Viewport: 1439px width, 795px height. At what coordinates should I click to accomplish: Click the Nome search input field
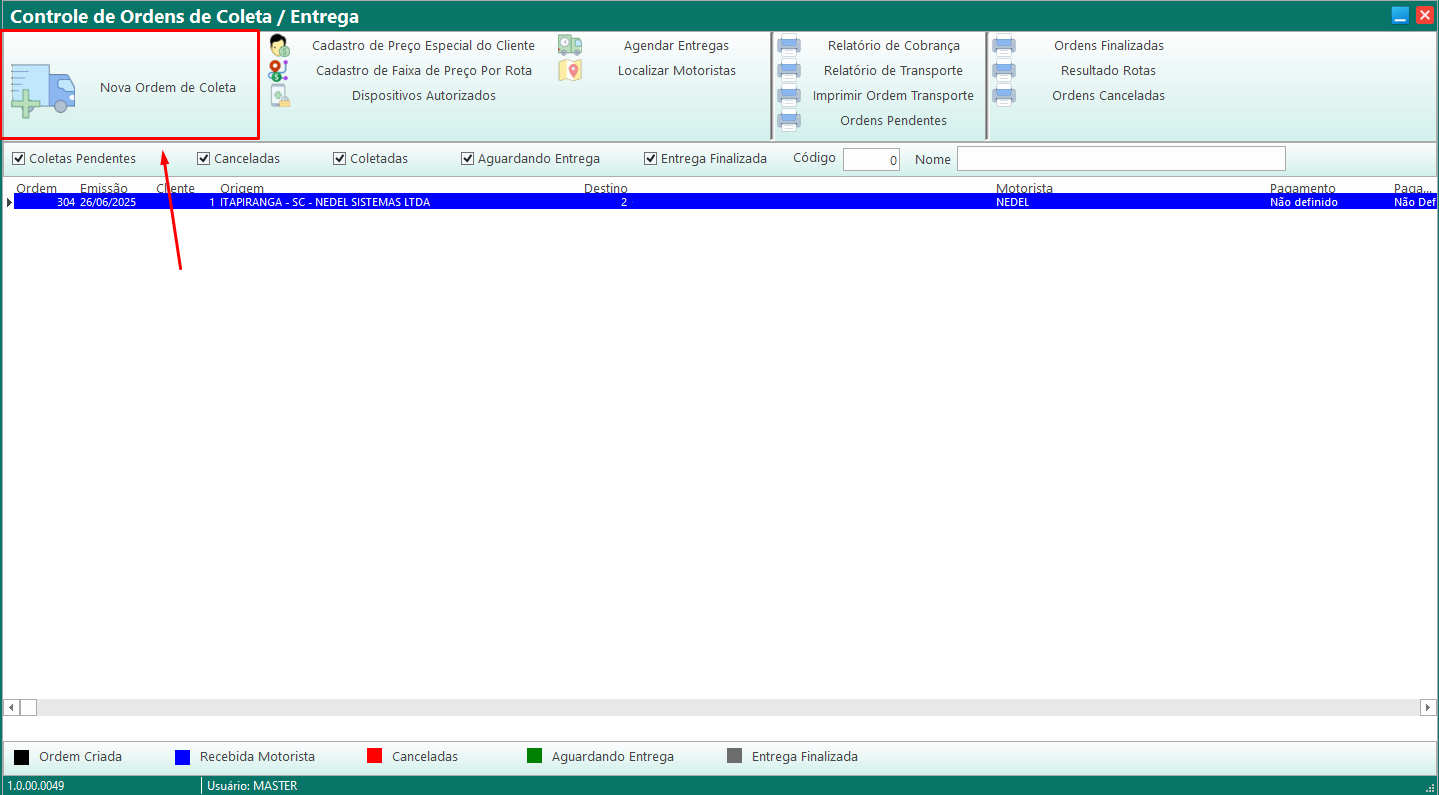click(x=1120, y=159)
